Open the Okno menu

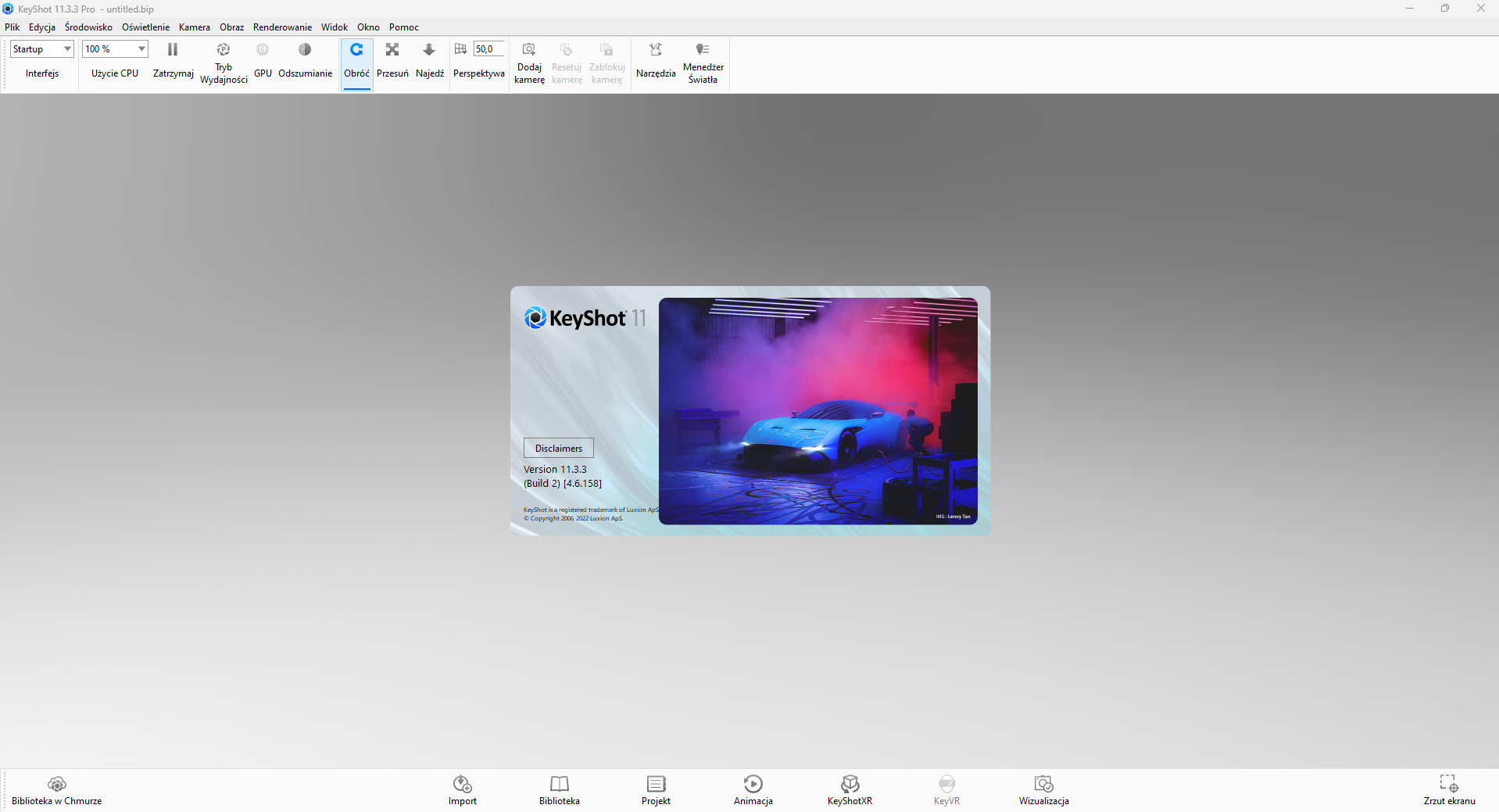point(368,27)
